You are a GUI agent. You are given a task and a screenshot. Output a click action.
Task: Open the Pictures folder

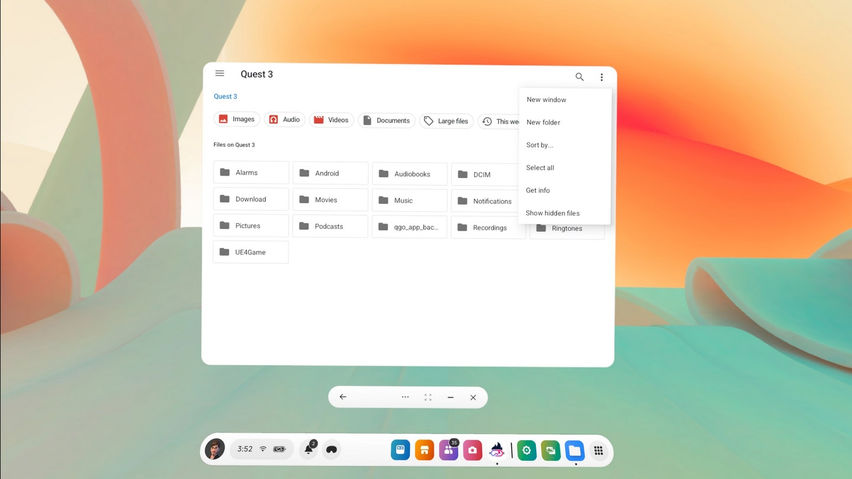[x=251, y=225]
